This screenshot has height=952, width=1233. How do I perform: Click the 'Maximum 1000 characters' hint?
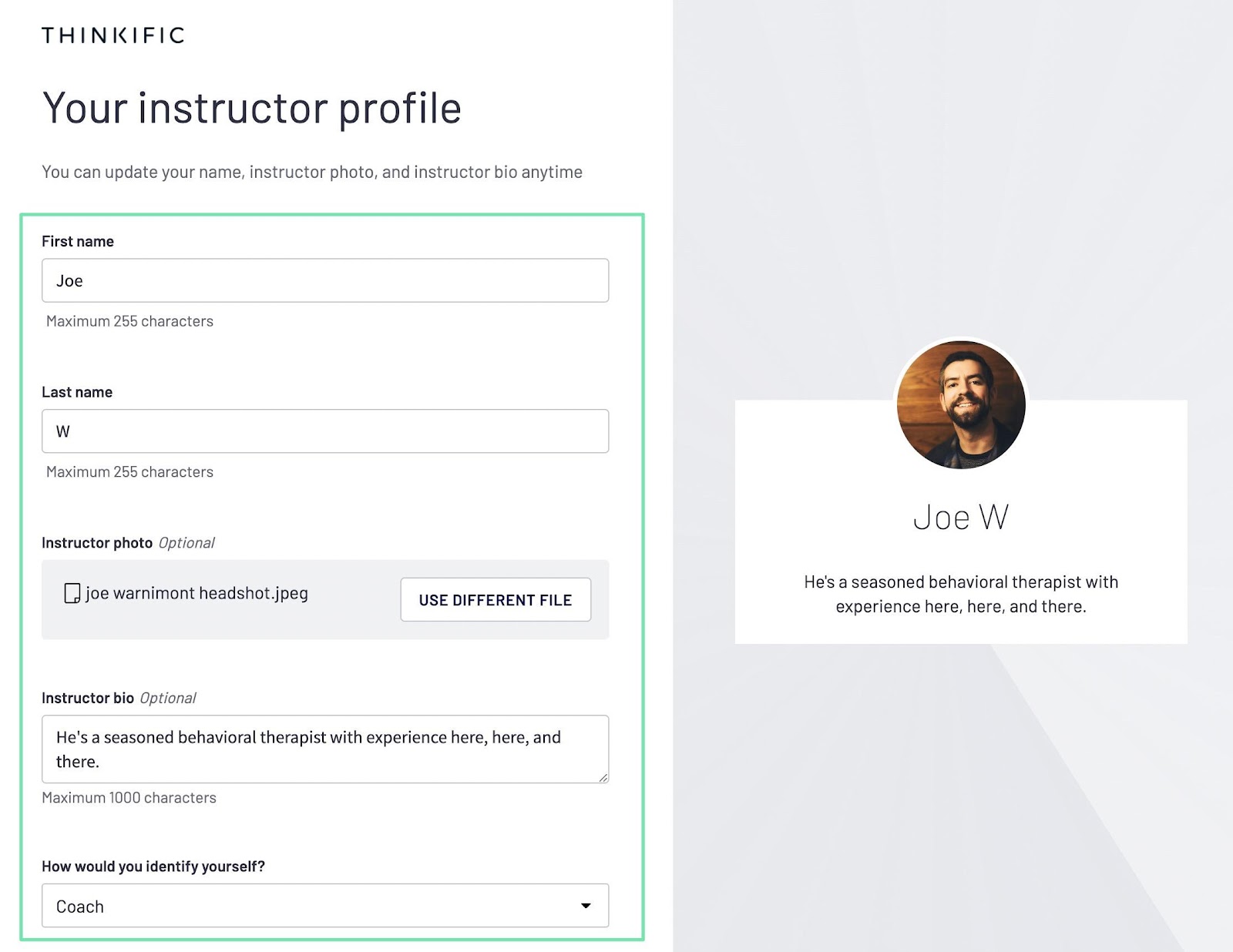(x=129, y=798)
